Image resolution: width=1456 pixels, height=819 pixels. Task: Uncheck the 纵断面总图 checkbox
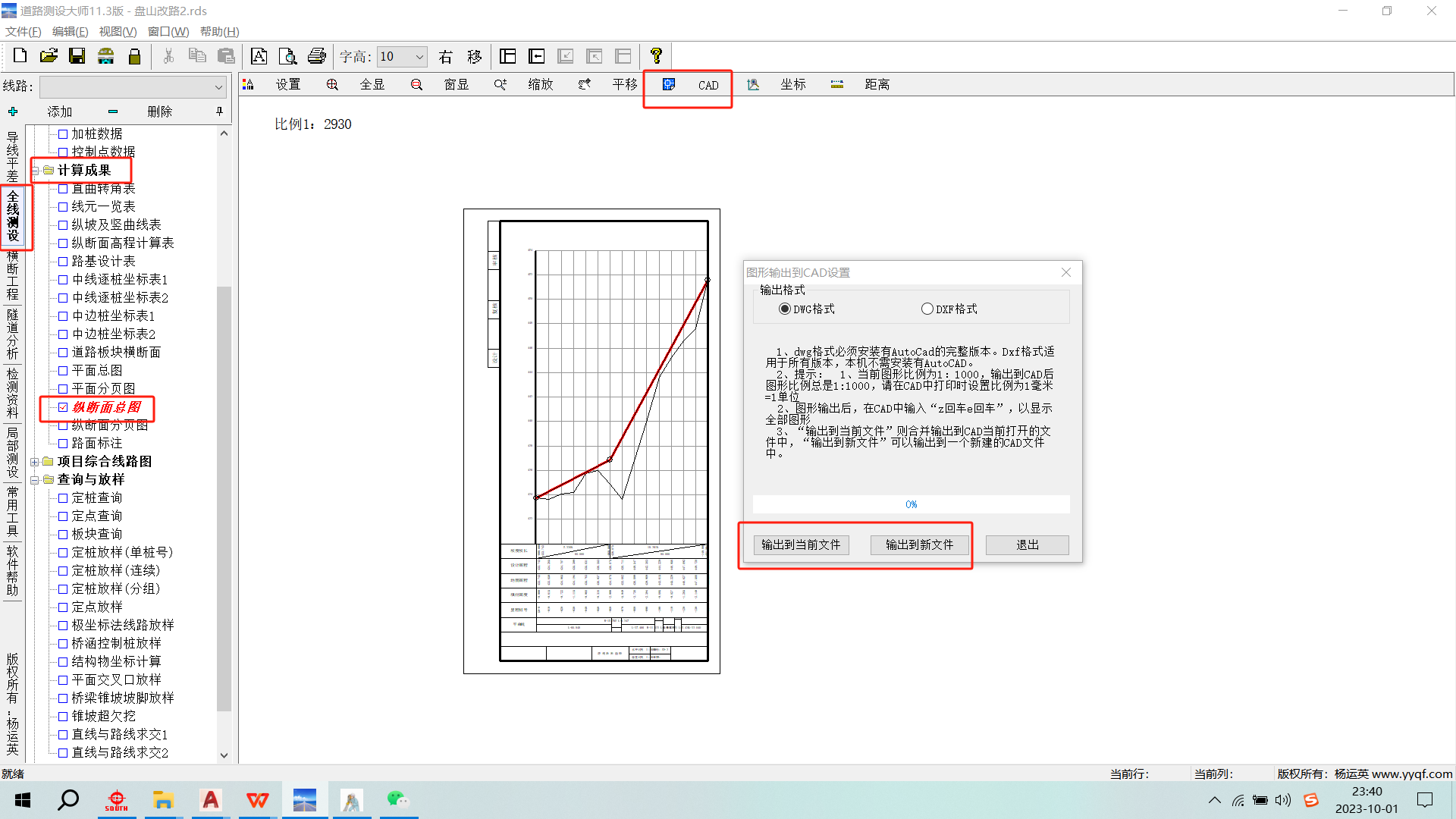(x=64, y=407)
